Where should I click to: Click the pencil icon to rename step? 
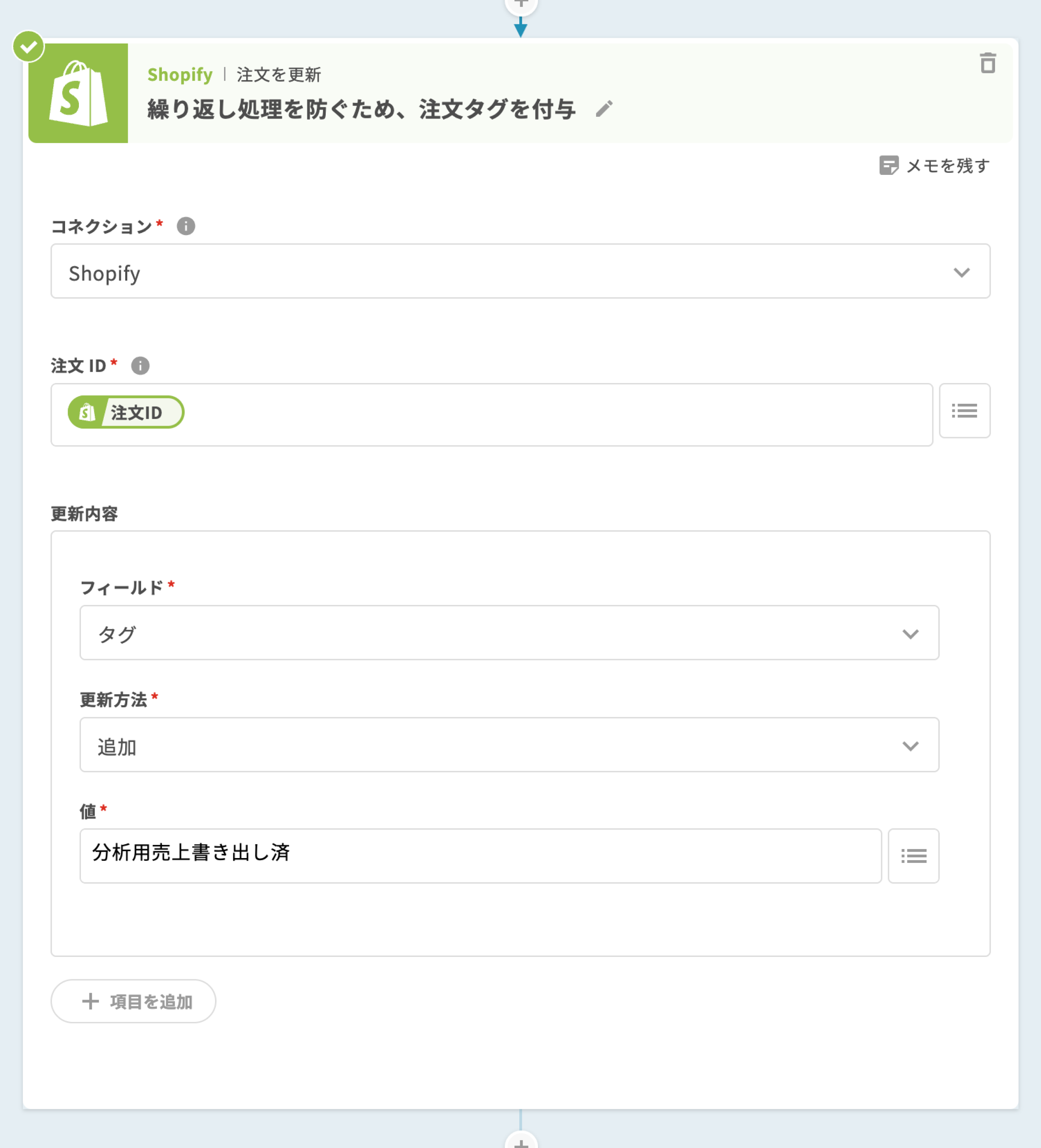[604, 109]
